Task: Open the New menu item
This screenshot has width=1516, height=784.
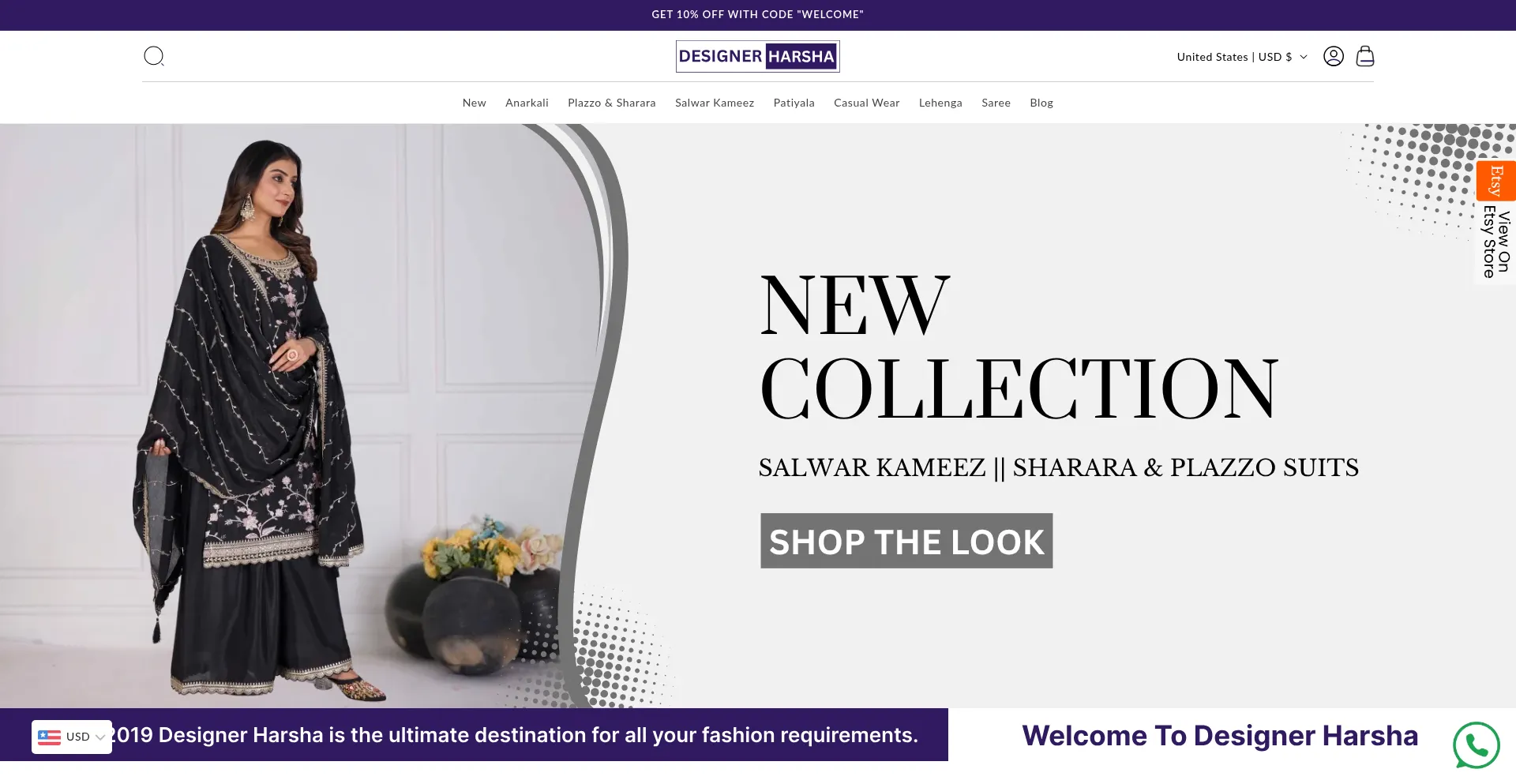Action: tap(474, 103)
